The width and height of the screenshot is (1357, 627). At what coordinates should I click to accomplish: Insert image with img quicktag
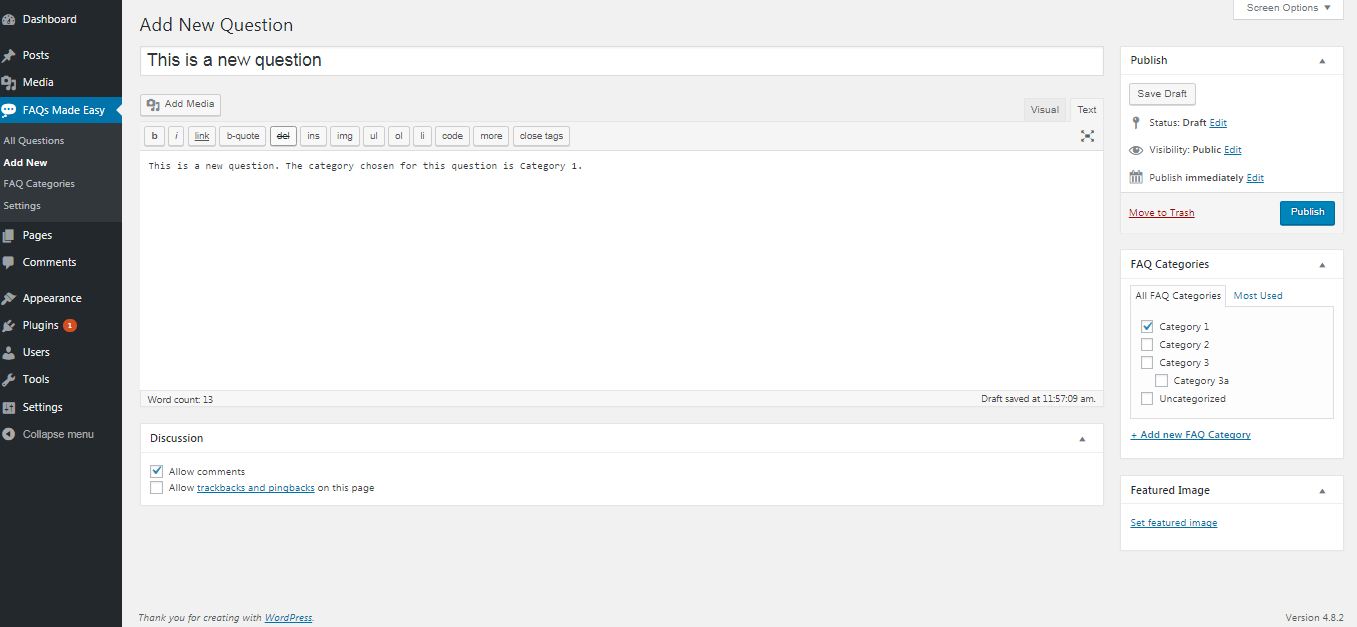coord(345,136)
